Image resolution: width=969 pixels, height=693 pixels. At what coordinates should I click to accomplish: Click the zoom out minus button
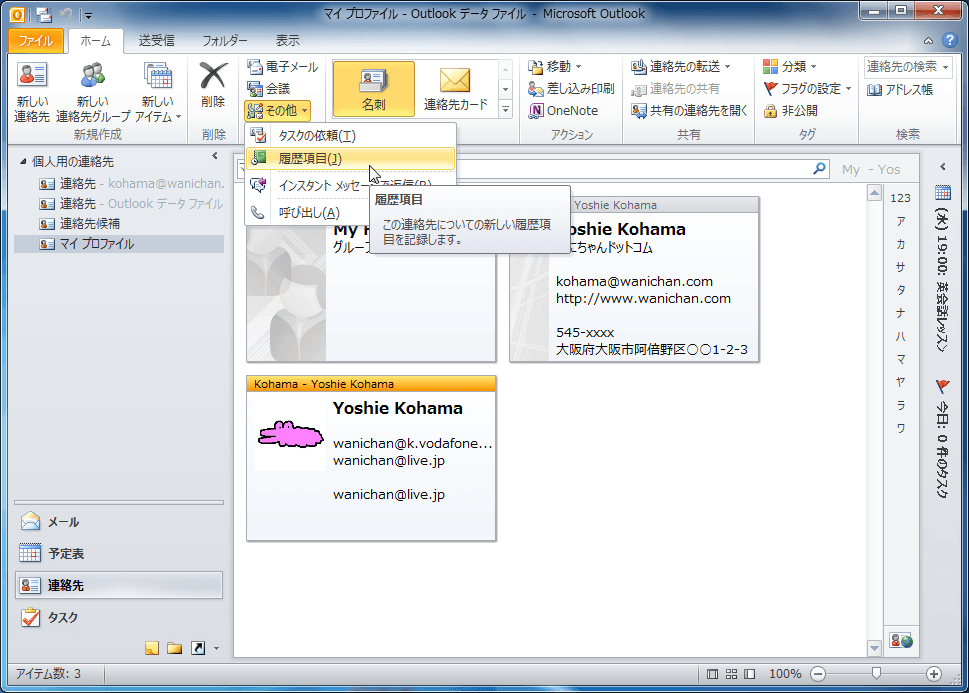click(x=818, y=674)
